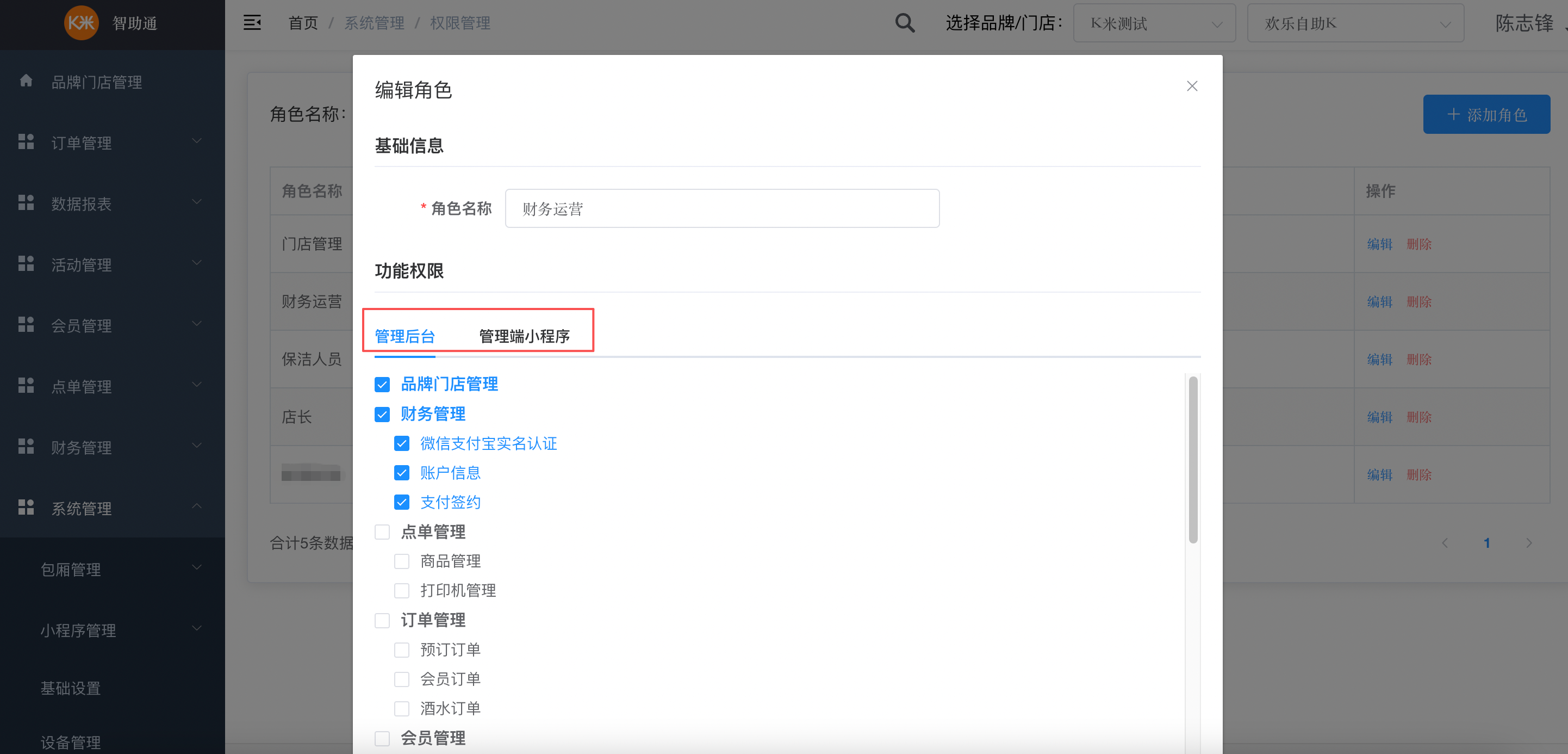
Task: Click the grid icon beside 数据报表
Action: pyautogui.click(x=26, y=203)
